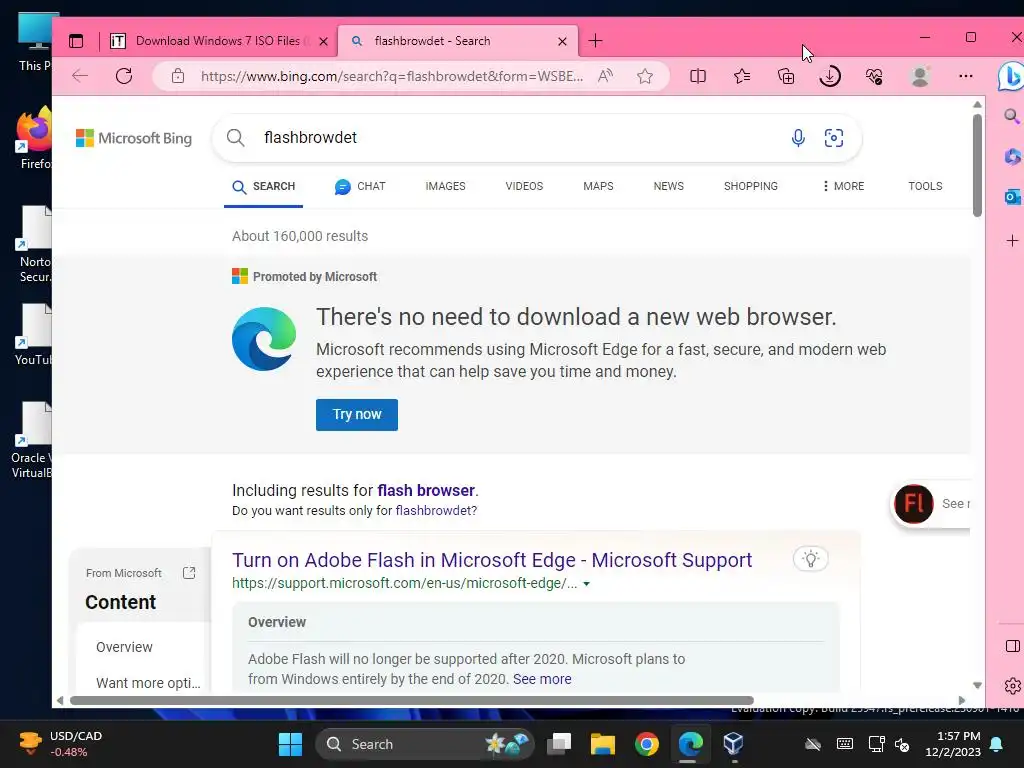Click the taskbar Search box

coord(424,744)
